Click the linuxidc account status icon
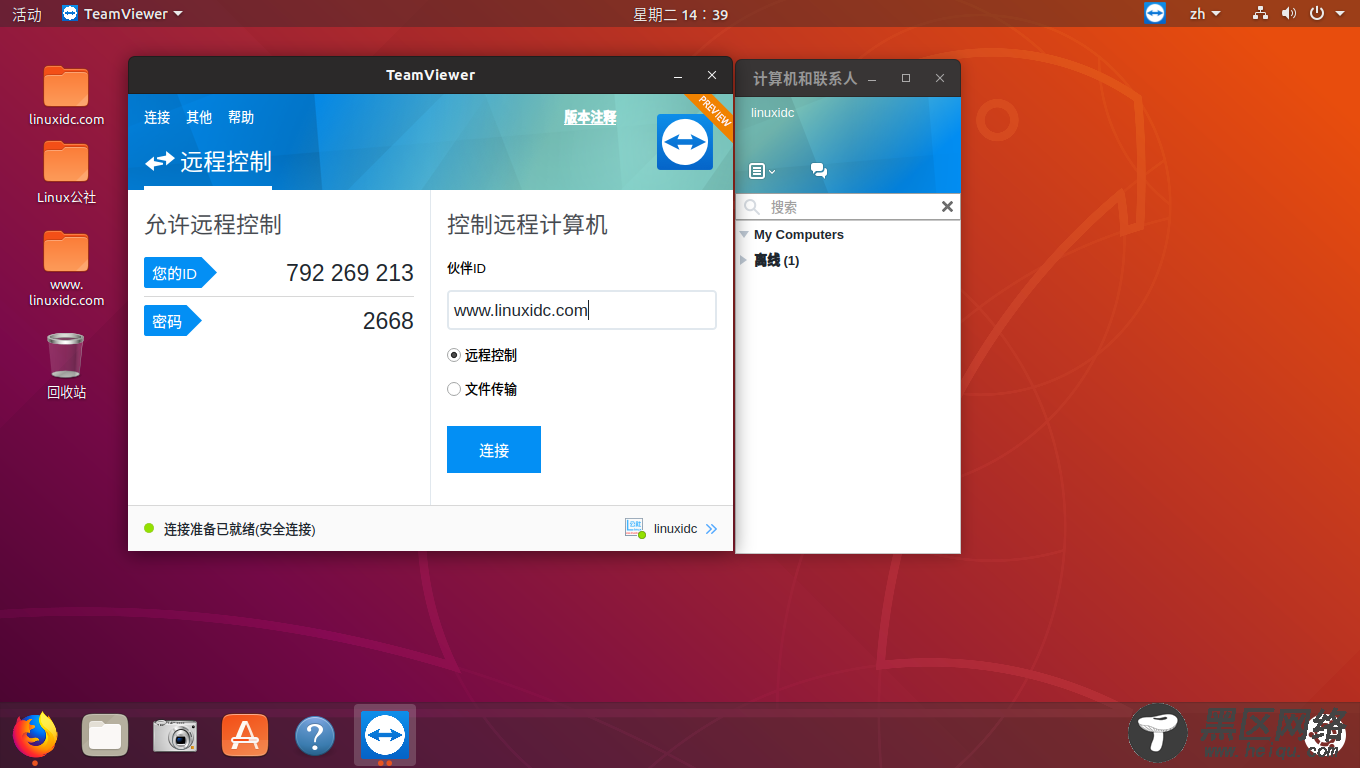Screen dimensions: 1360x768 tap(635, 528)
